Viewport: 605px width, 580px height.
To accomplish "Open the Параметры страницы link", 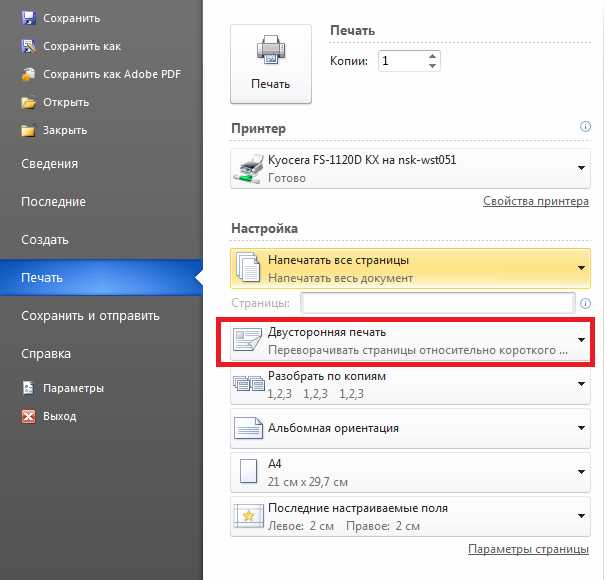I will (528, 549).
